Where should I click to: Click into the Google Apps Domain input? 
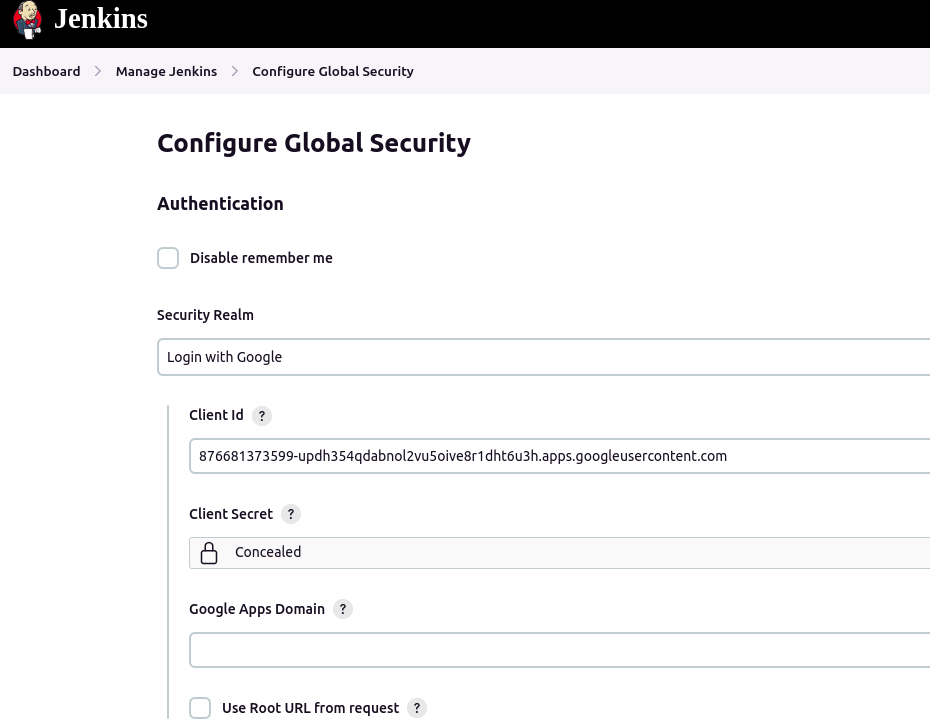[x=560, y=650]
